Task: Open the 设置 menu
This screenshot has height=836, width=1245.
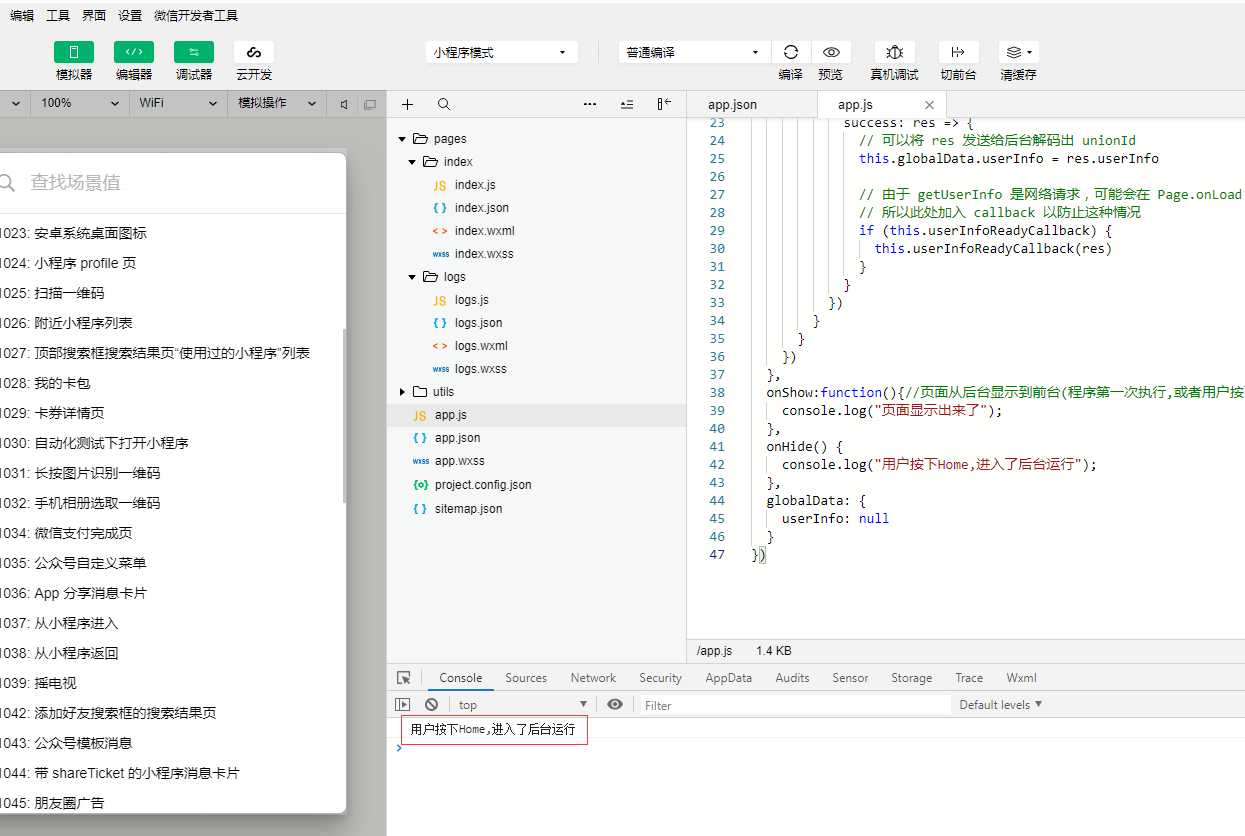Action: coord(130,16)
